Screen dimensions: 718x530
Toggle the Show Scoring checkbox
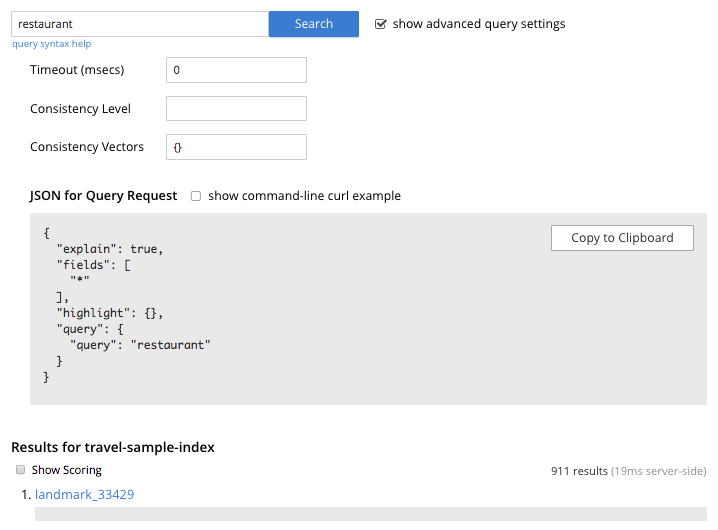pyautogui.click(x=20, y=470)
